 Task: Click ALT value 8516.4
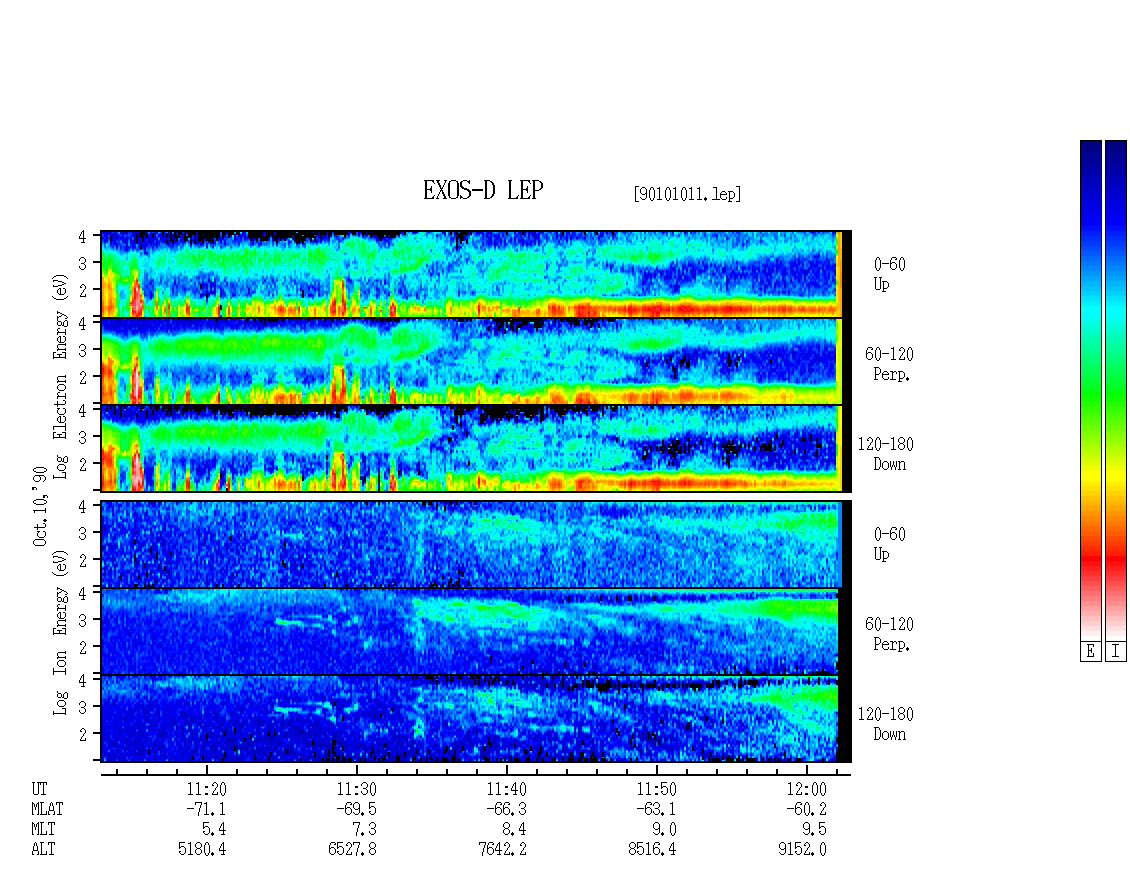pyautogui.click(x=653, y=850)
